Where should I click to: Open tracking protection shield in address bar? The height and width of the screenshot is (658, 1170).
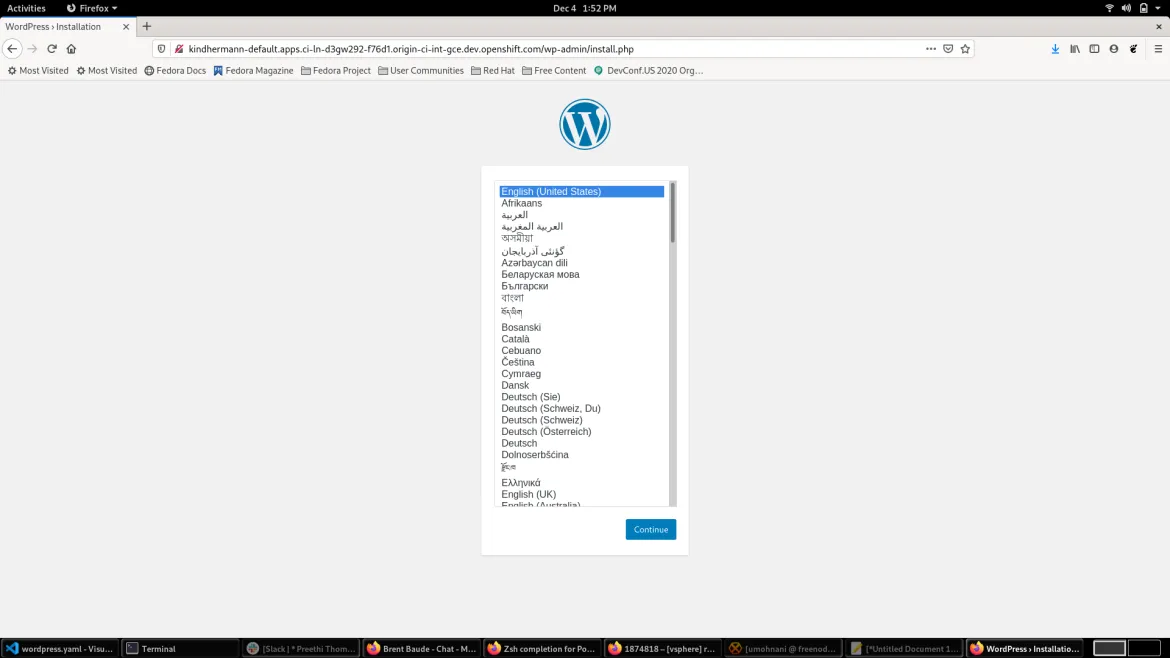pyautogui.click(x=161, y=48)
